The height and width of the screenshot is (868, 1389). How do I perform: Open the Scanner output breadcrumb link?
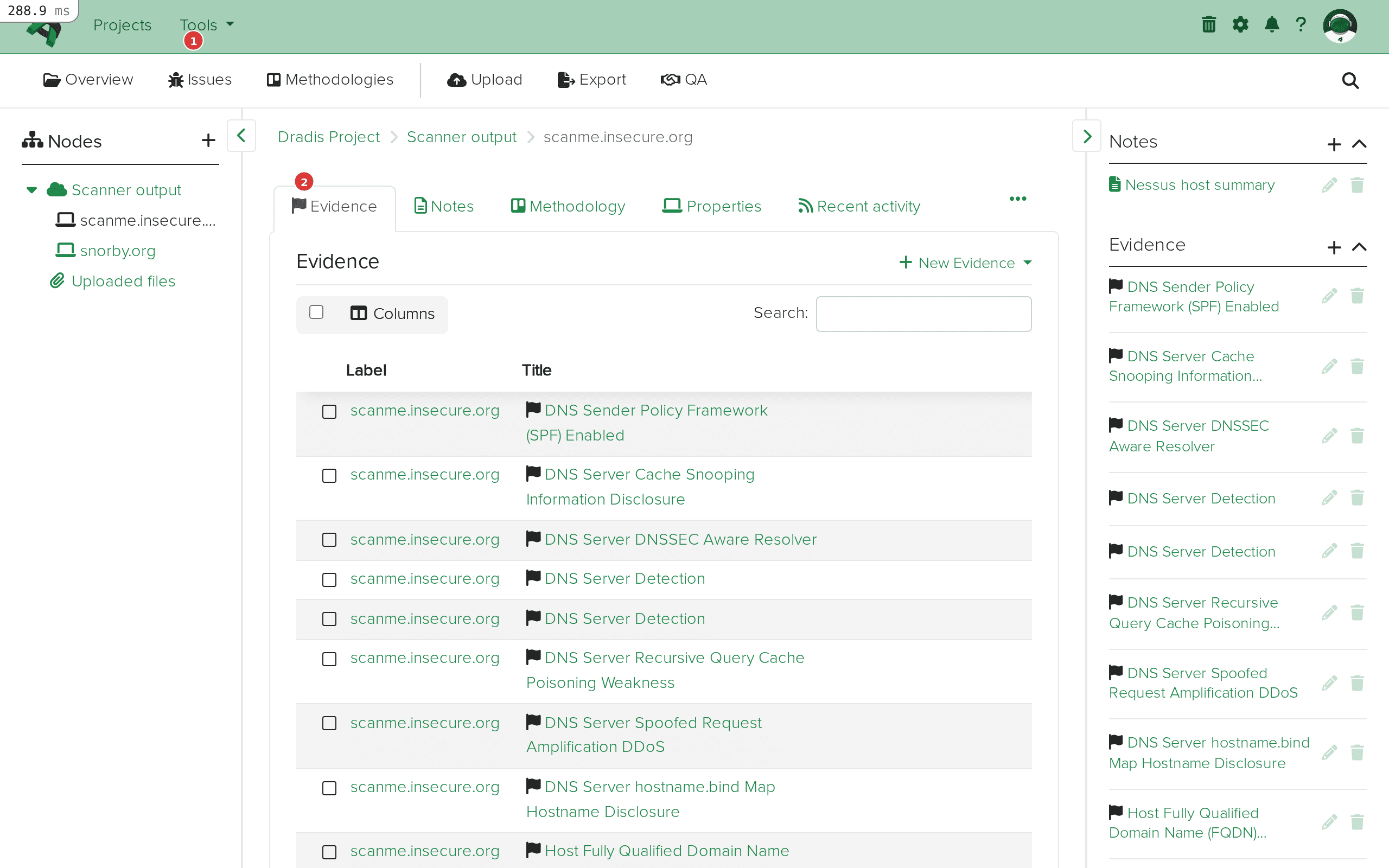pyautogui.click(x=462, y=137)
